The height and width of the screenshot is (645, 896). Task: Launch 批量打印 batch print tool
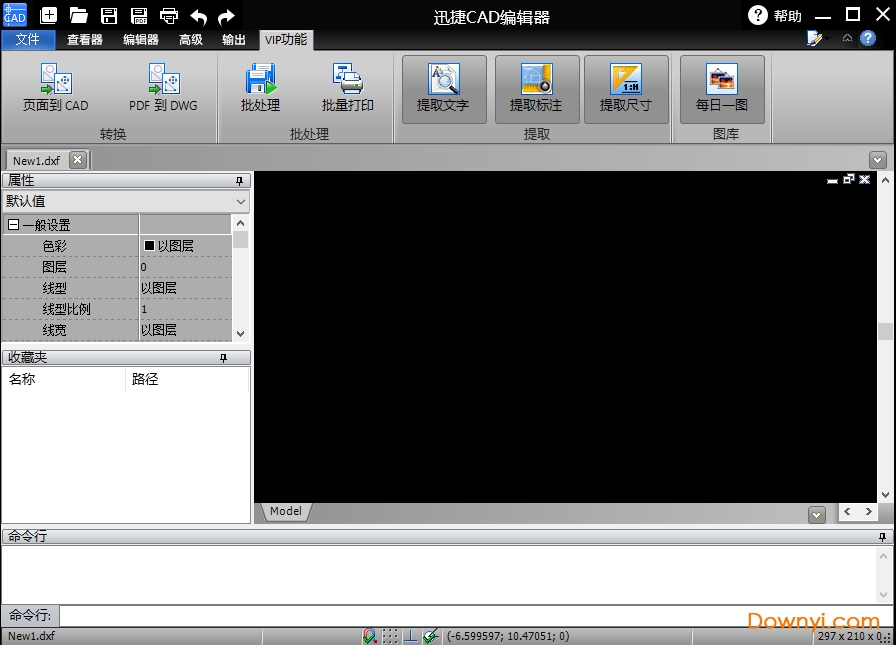click(348, 88)
